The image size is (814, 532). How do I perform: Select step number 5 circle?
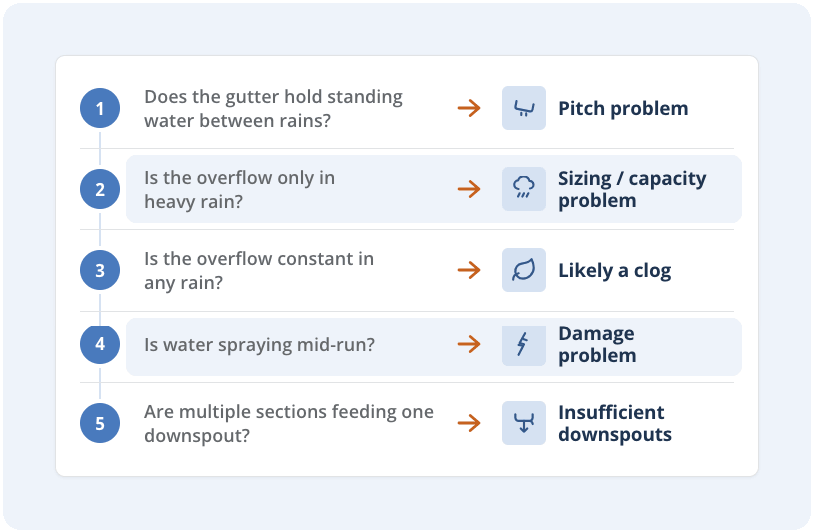[100, 423]
